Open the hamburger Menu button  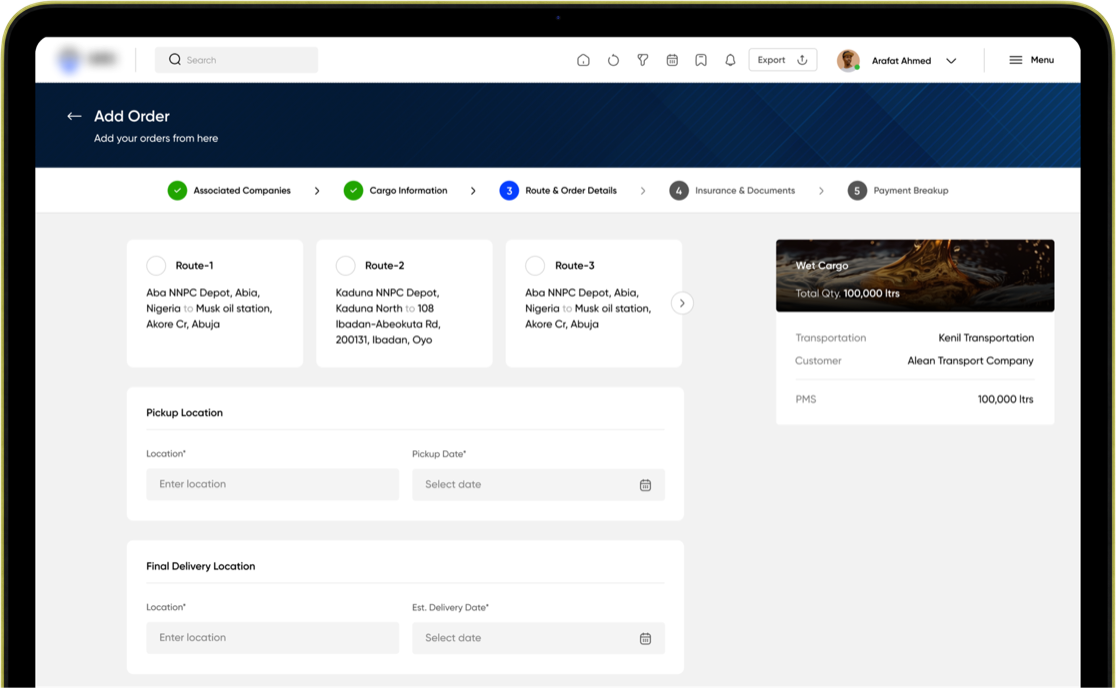coord(1031,60)
